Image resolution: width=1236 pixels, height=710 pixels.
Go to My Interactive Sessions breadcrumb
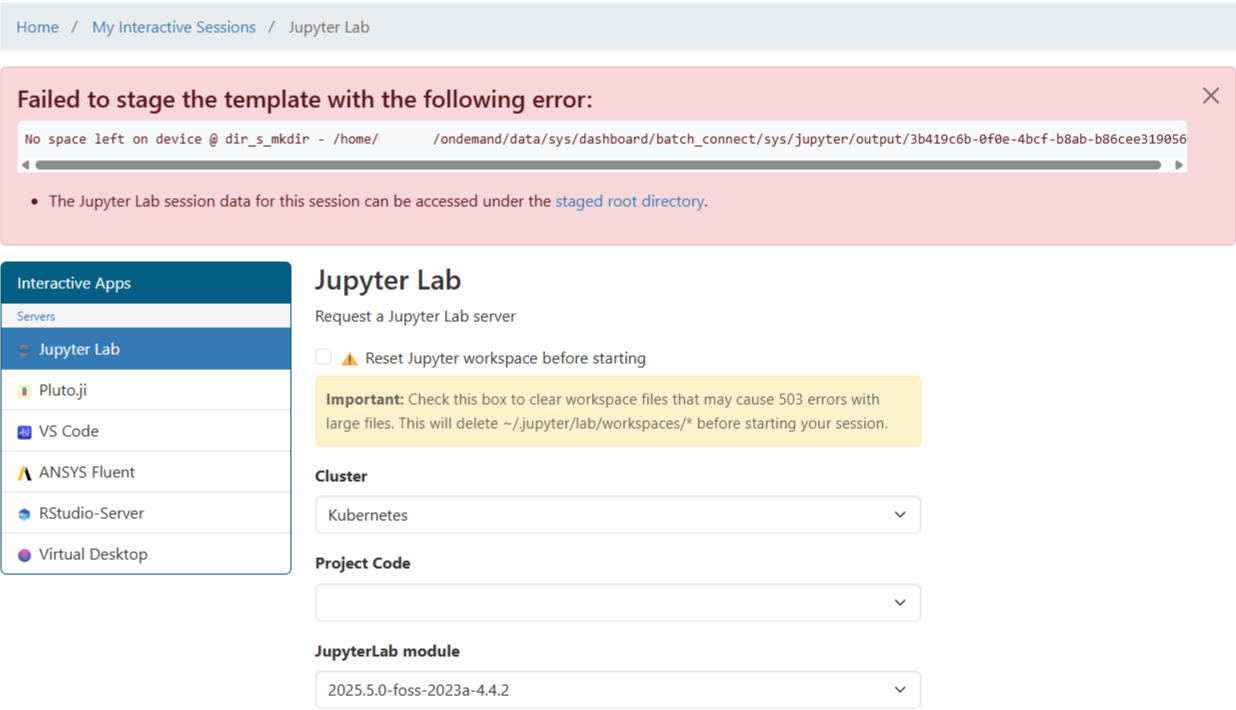(174, 27)
